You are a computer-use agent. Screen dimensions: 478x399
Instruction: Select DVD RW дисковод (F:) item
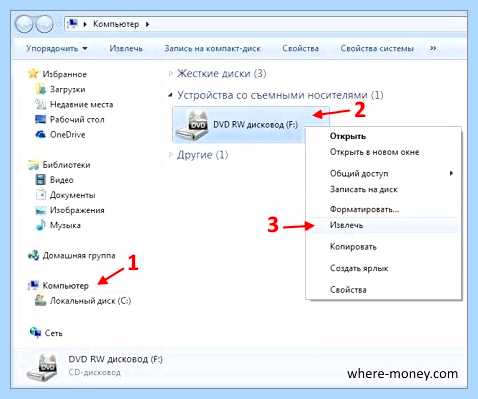(x=251, y=125)
